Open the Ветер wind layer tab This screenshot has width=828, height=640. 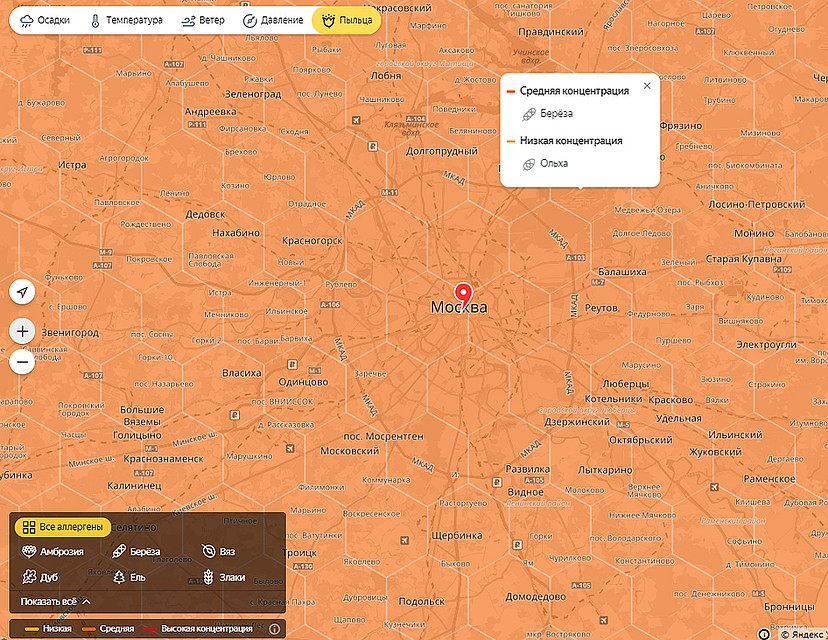(203, 21)
